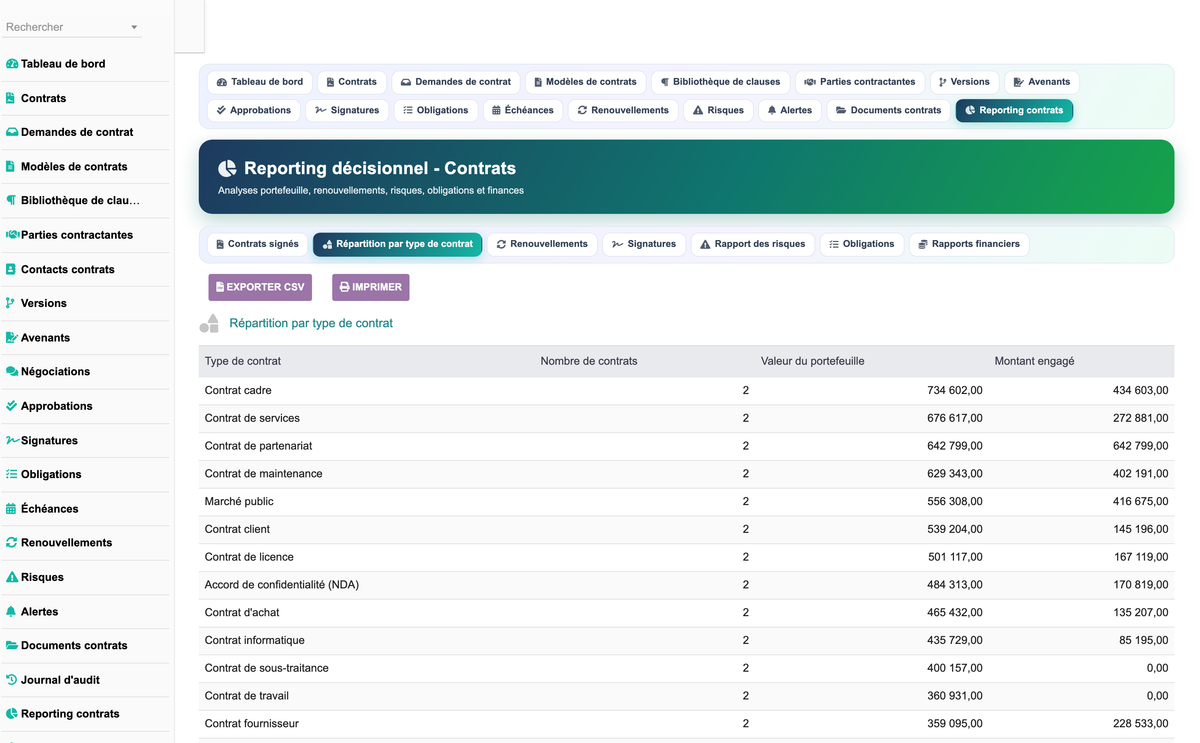
Task: Click the pie chart icon in Reporting décisionnel banner
Action: pos(228,168)
